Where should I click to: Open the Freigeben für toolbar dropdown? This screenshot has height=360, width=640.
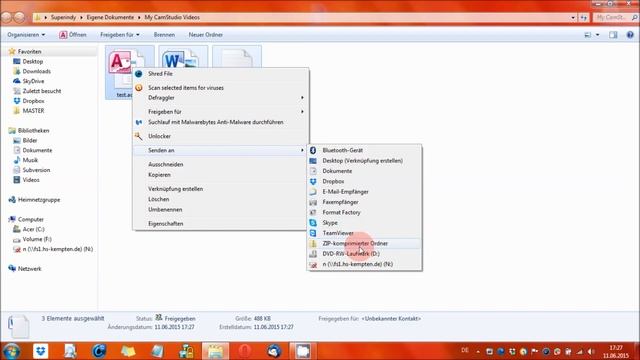click(120, 35)
